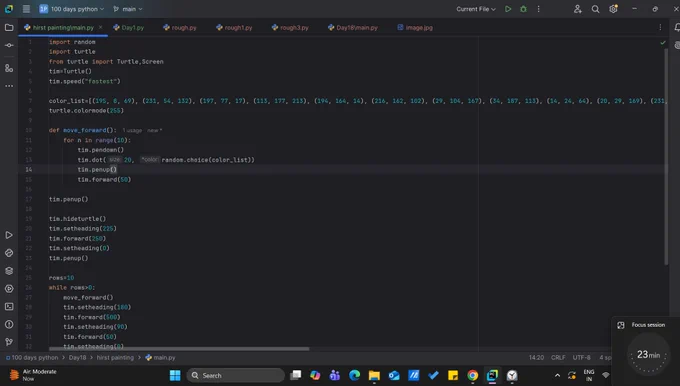Open the image.jpg tab

point(415,27)
